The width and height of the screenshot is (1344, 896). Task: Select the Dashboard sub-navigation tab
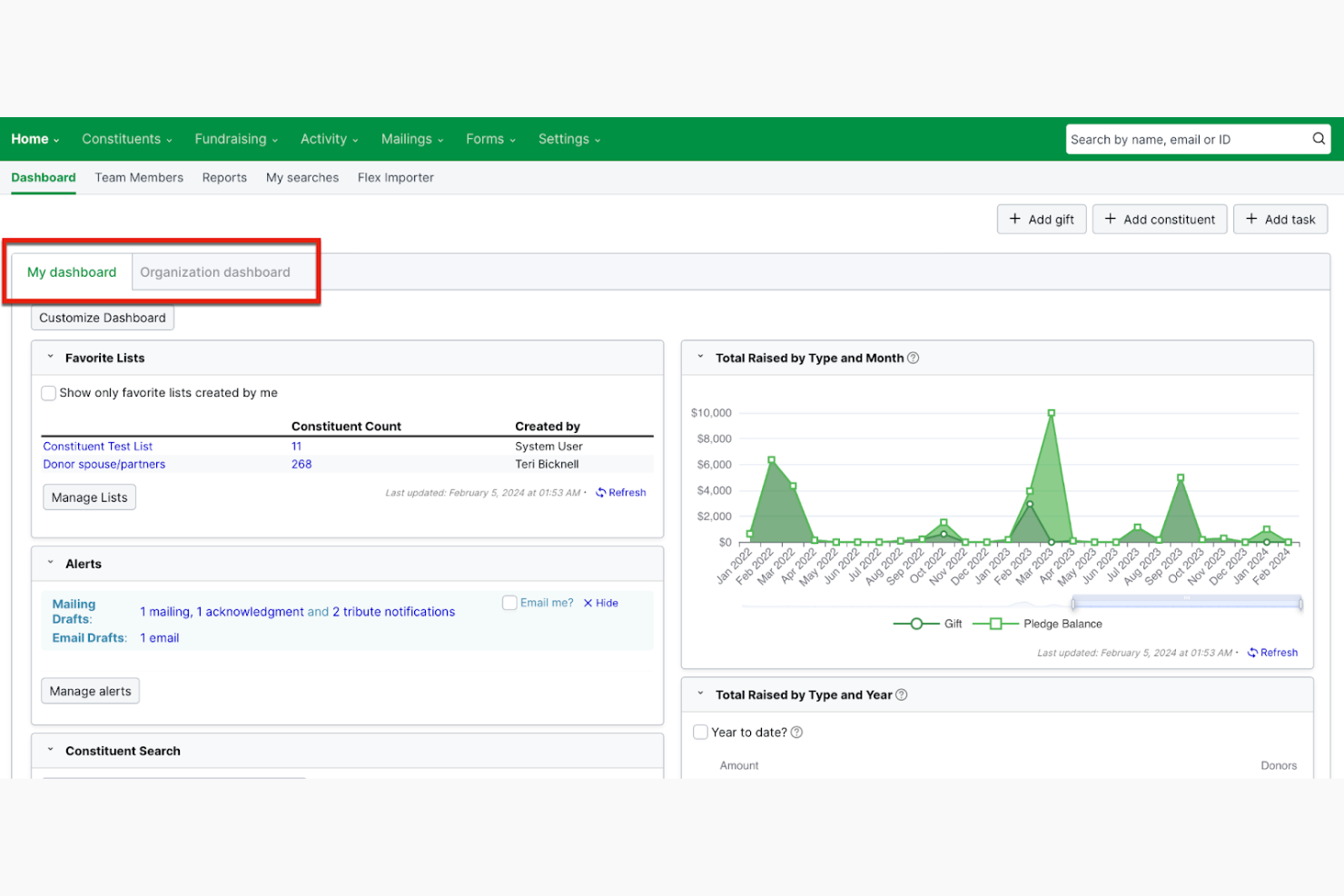[44, 178]
